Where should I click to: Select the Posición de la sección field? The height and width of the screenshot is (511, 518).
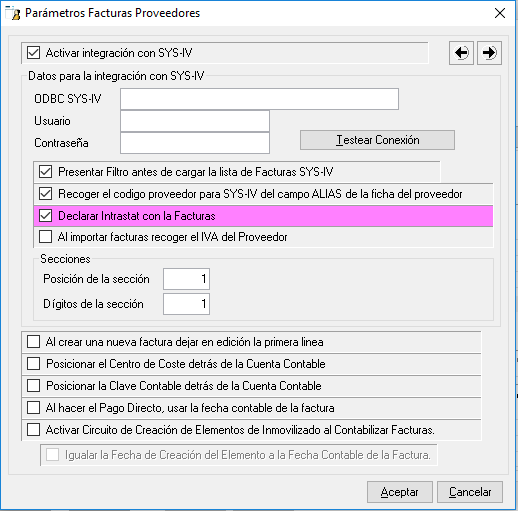pos(186,279)
